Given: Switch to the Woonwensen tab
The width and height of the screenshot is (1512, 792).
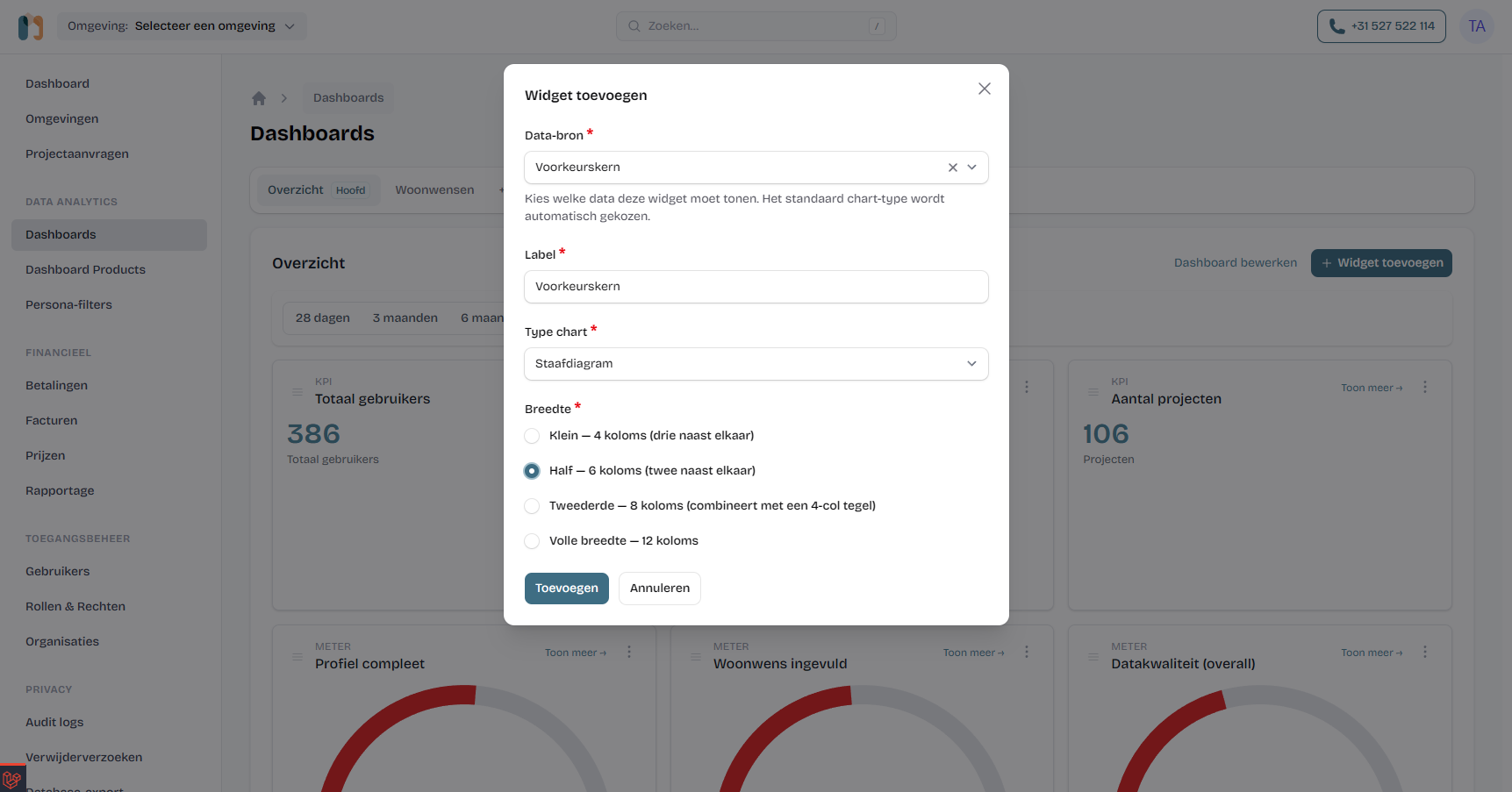Looking at the screenshot, I should [434, 190].
